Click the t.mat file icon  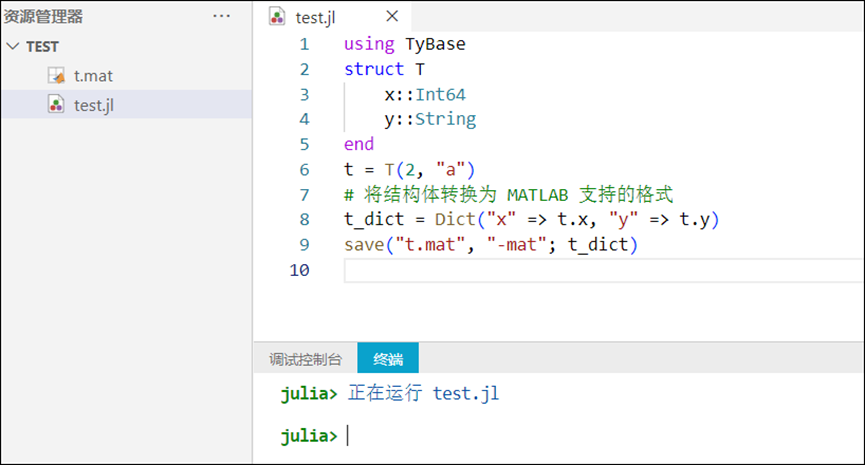56,76
